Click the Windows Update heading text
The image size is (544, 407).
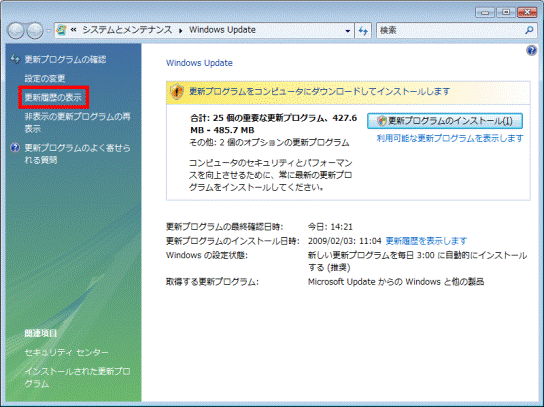(x=199, y=63)
